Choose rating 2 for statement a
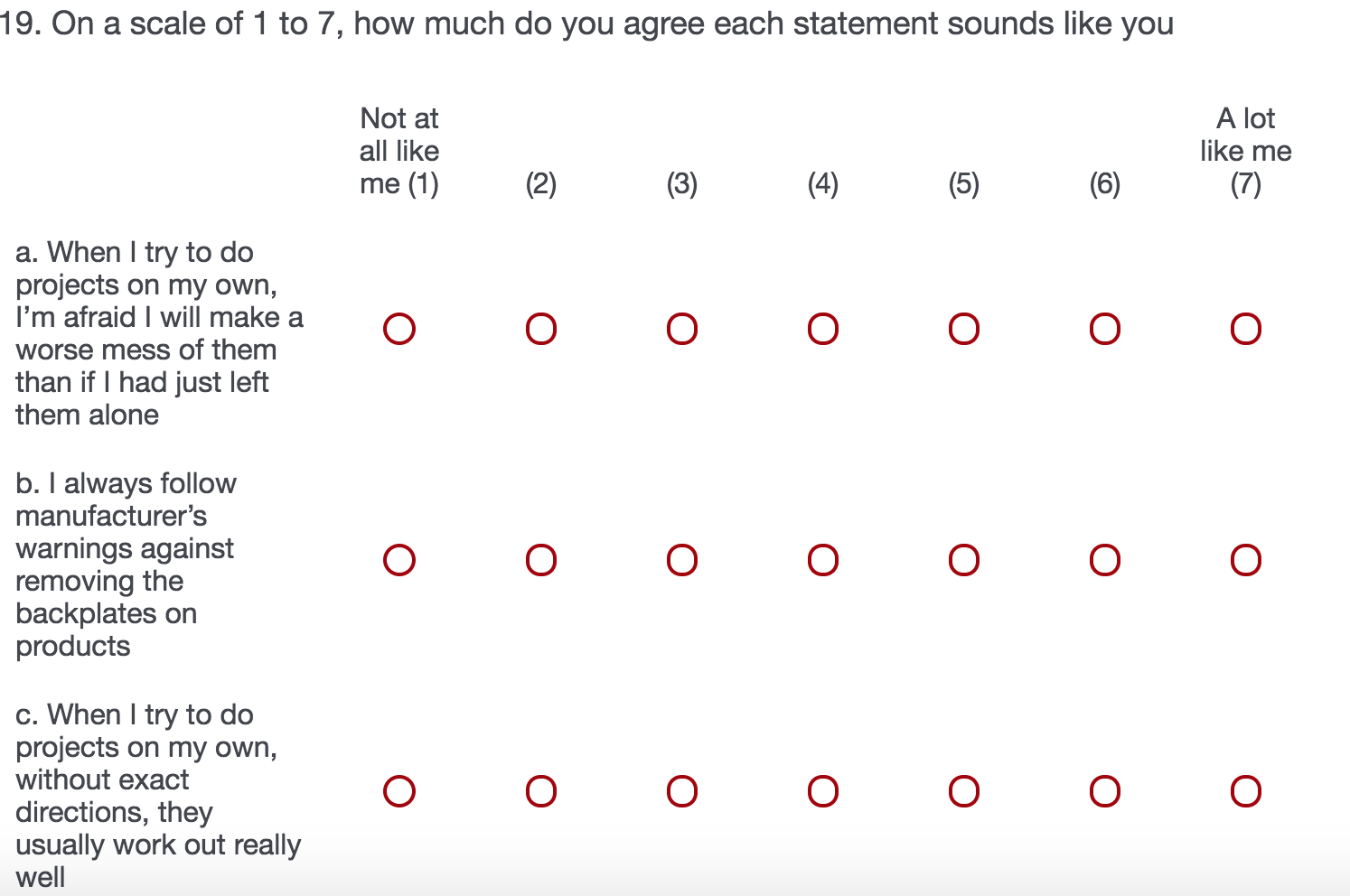Viewport: 1350px width, 896px height. [x=541, y=329]
